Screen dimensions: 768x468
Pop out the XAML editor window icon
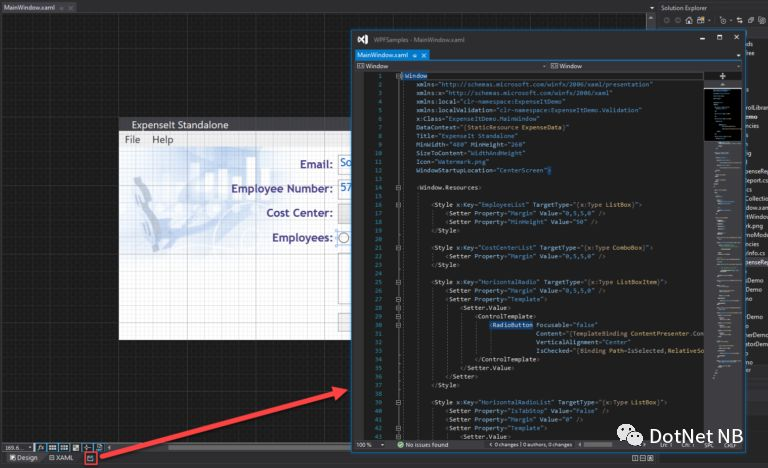91,458
